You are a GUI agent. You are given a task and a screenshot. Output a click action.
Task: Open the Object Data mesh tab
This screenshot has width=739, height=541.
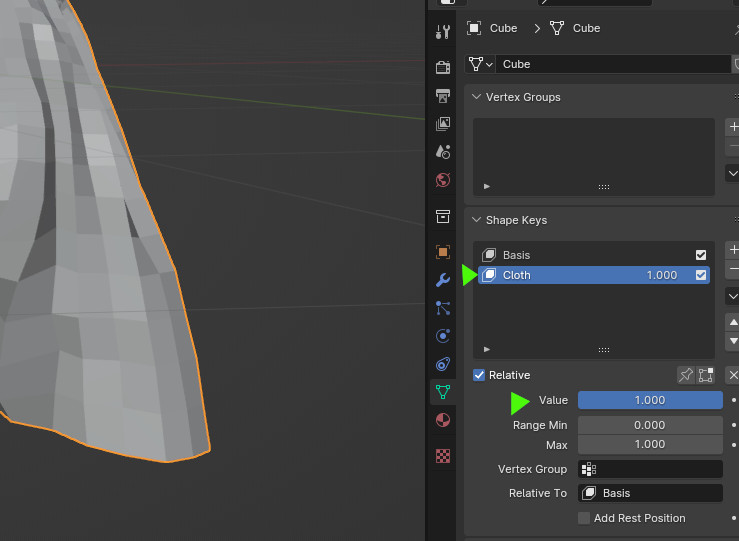tap(443, 392)
